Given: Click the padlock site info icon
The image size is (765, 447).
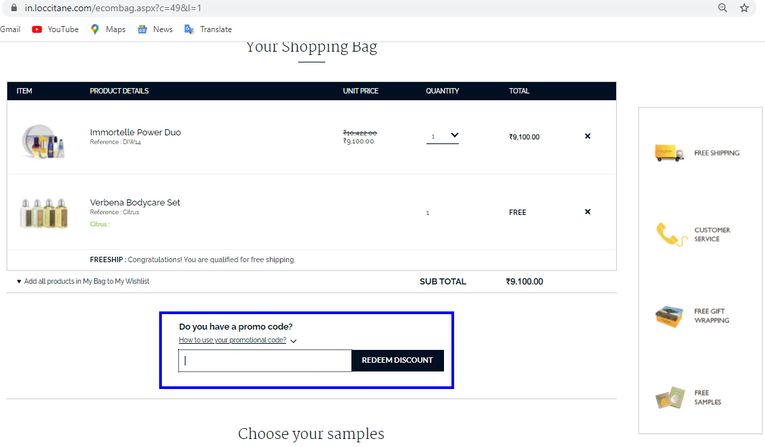Looking at the screenshot, I should (14, 8).
